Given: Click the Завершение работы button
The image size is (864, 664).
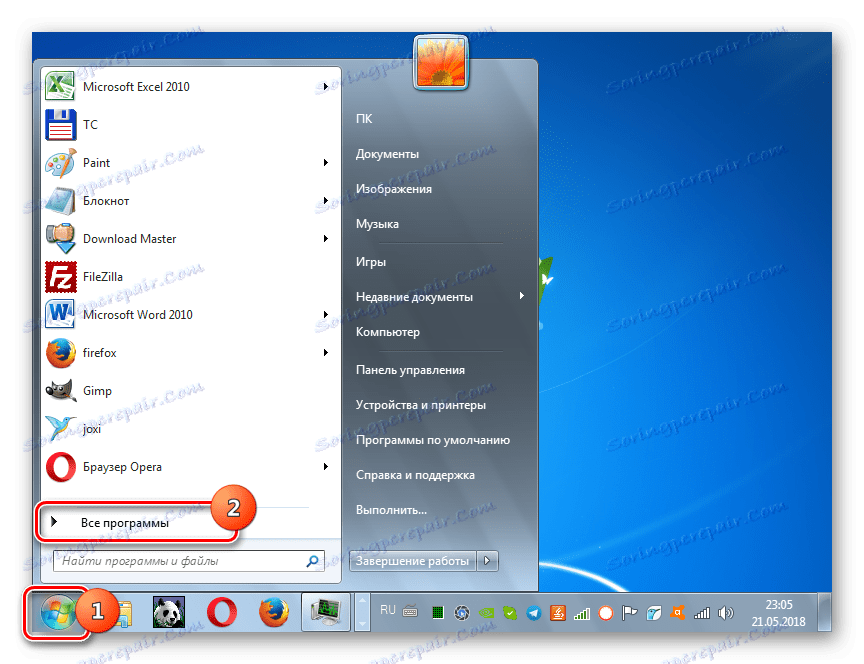Looking at the screenshot, I should click(413, 561).
